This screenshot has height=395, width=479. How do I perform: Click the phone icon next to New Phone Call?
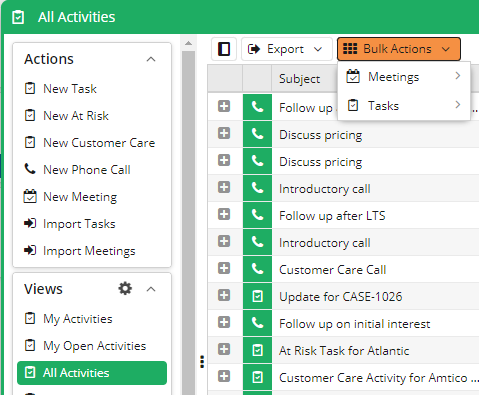coord(30,169)
